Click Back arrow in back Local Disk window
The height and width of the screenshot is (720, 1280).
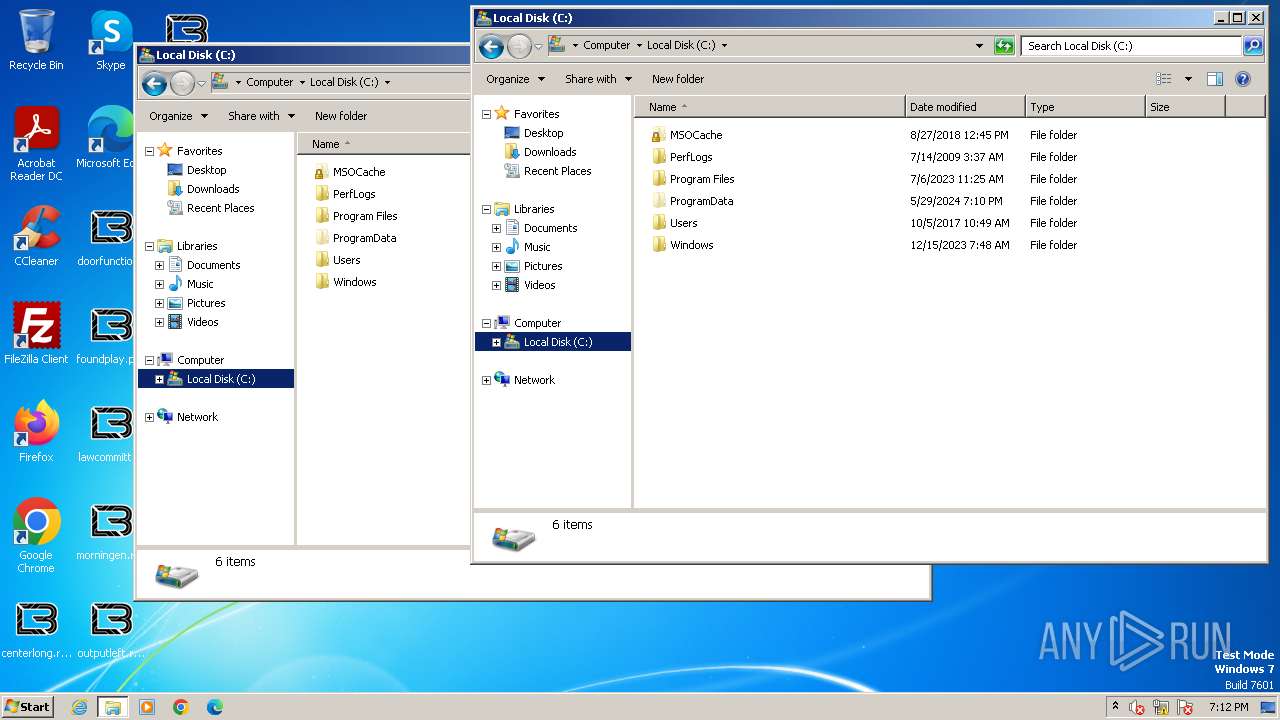(154, 83)
